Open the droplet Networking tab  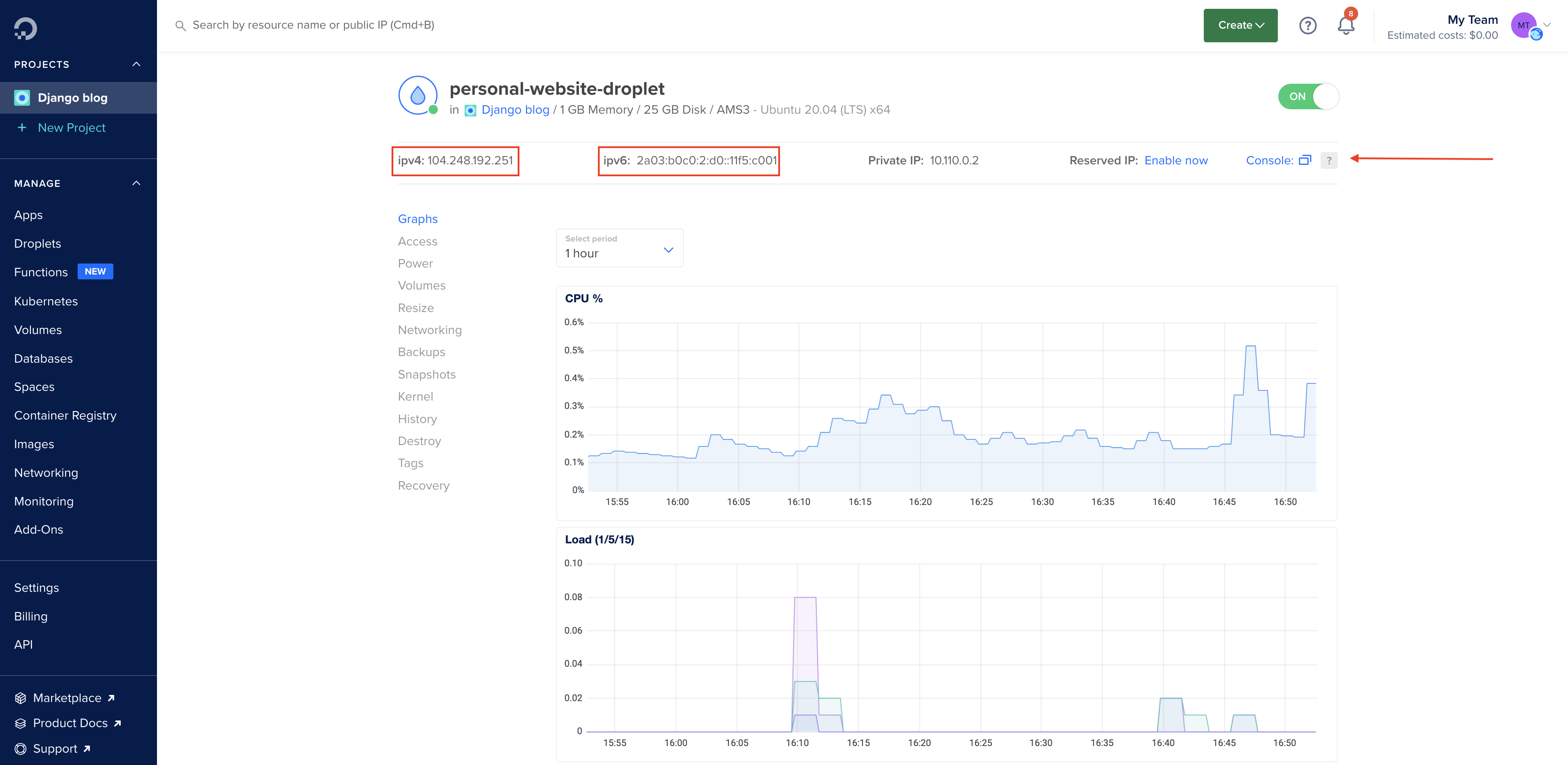tap(429, 330)
